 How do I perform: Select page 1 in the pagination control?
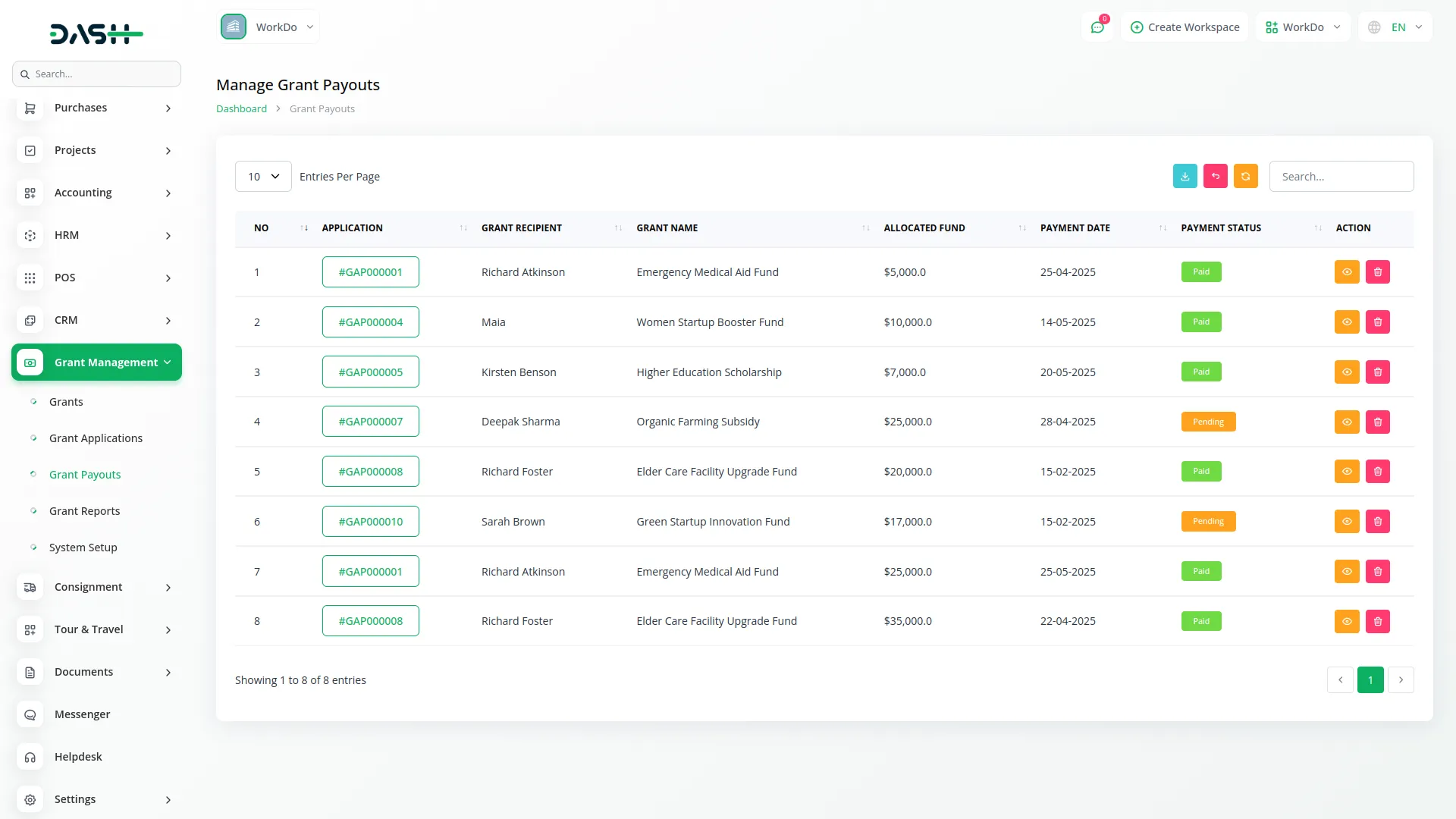(1370, 679)
